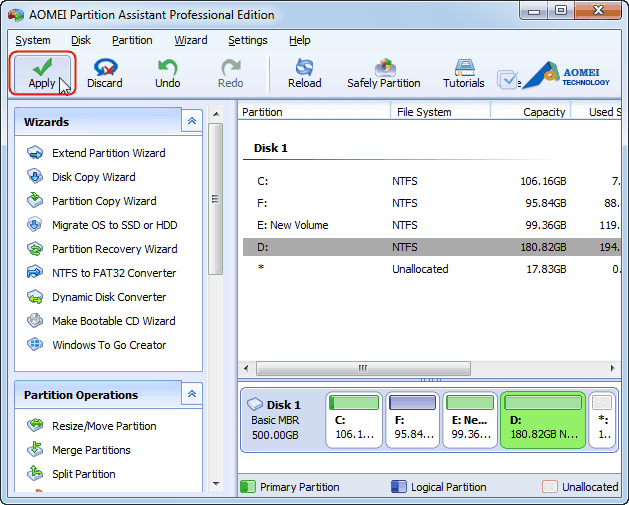Screen dimensions: 629x505
Task: Click the 95.84GB capacity cell
Action: click(x=546, y=203)
